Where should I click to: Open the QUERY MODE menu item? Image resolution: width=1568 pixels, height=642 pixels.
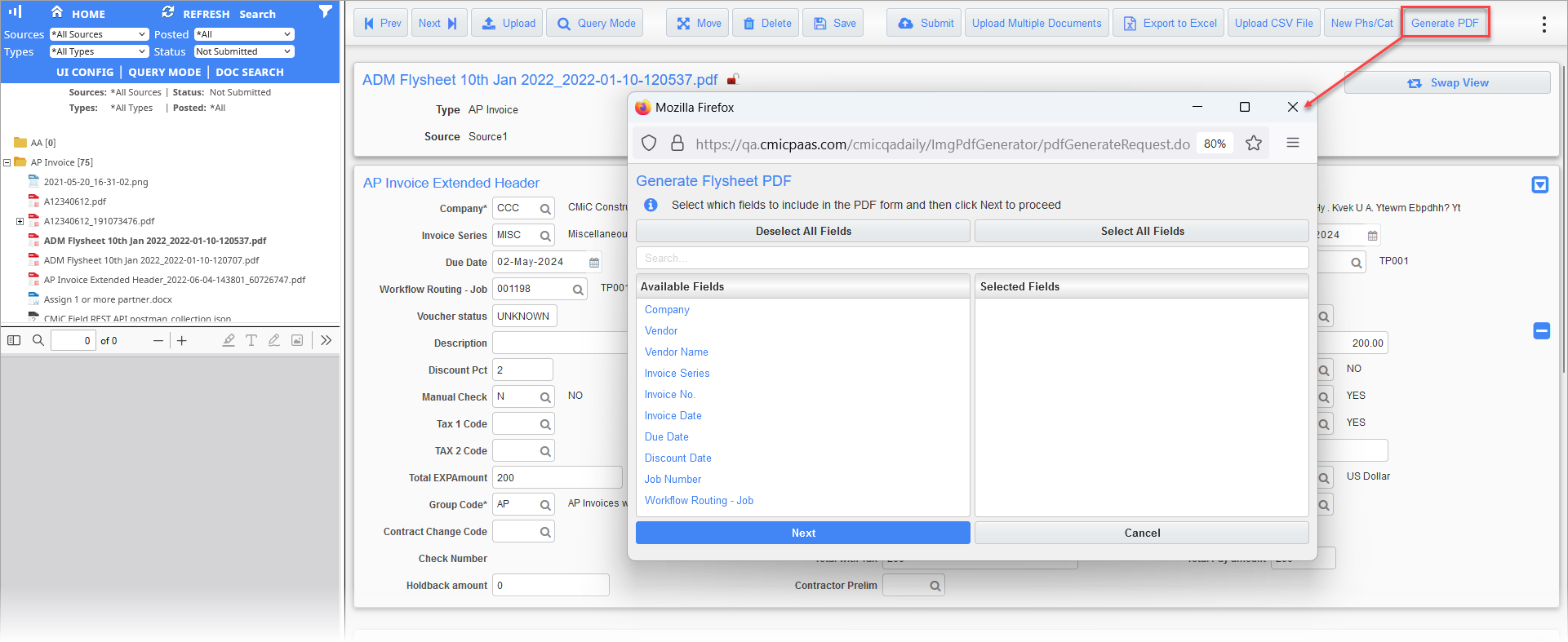(165, 72)
